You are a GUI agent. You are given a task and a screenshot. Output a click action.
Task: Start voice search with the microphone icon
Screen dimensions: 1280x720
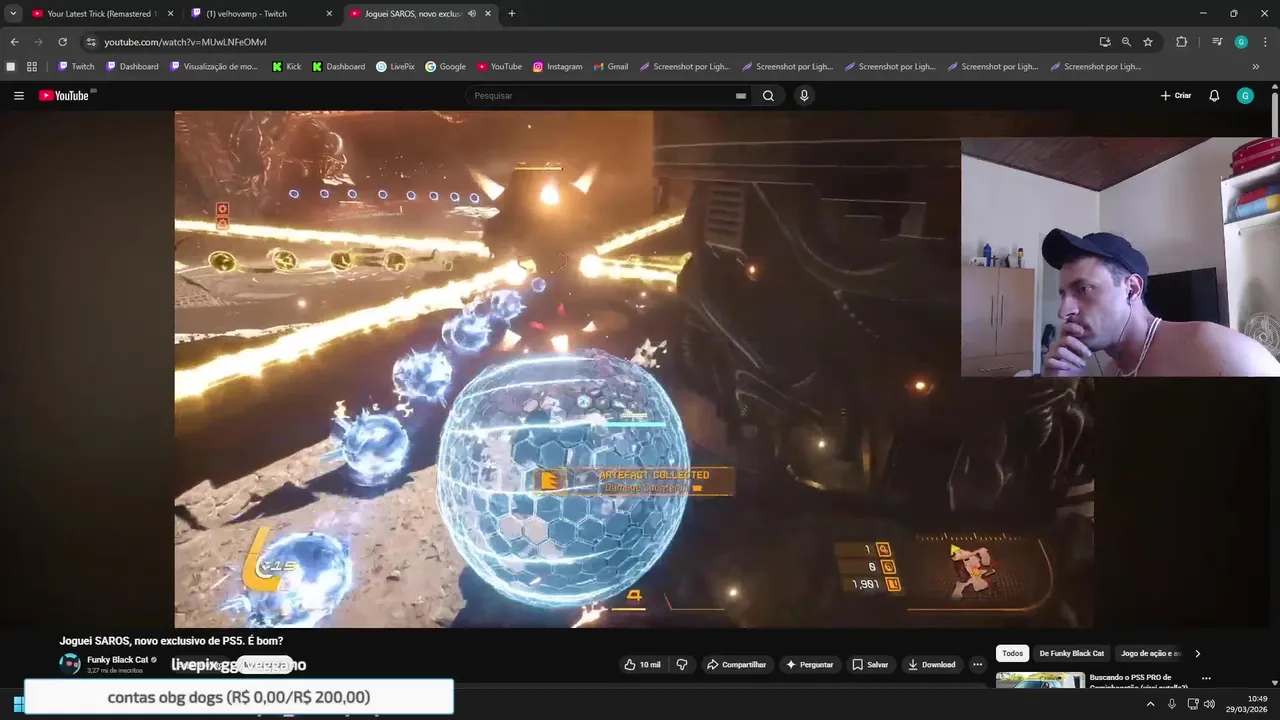point(804,96)
